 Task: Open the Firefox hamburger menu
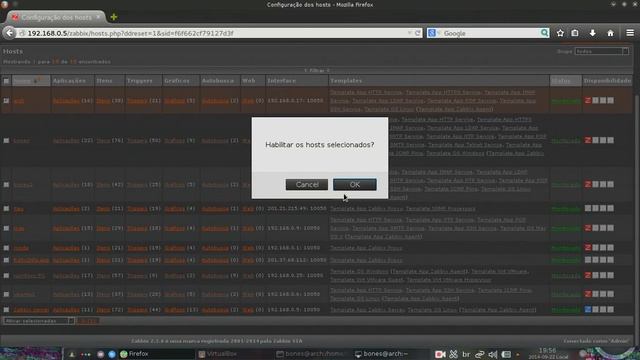coord(630,33)
